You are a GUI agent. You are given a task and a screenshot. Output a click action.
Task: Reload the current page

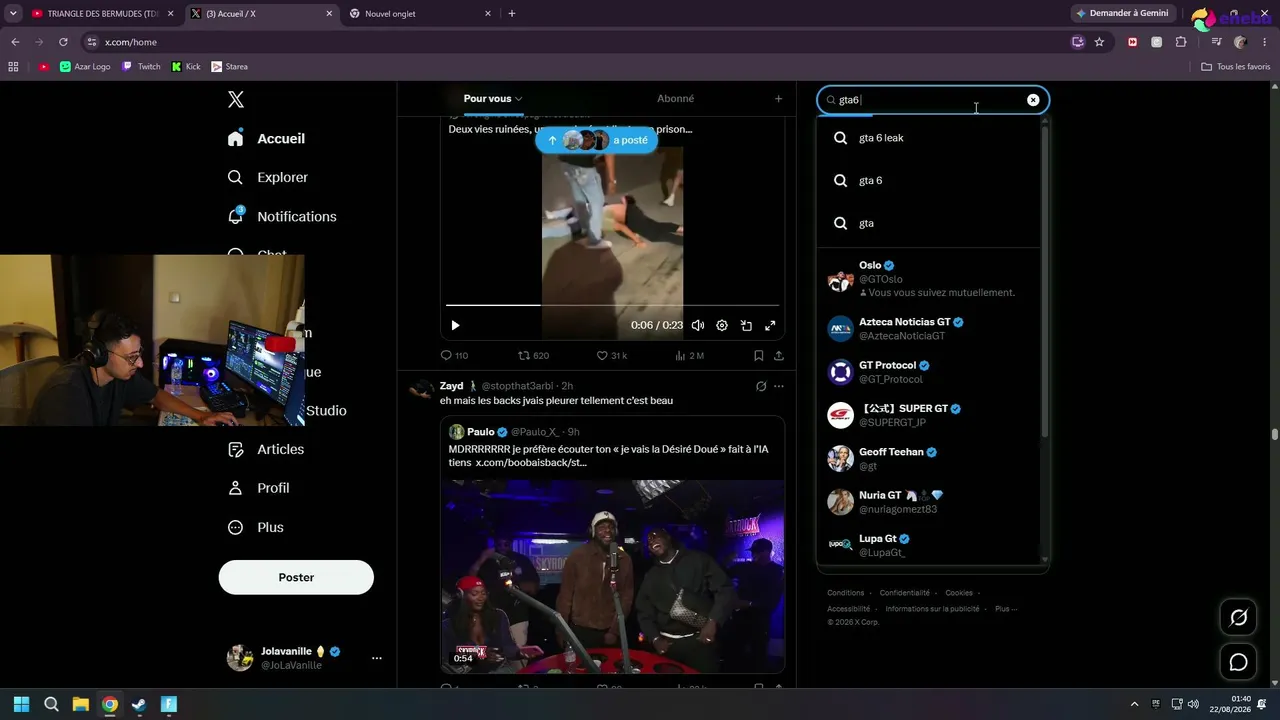(x=63, y=42)
